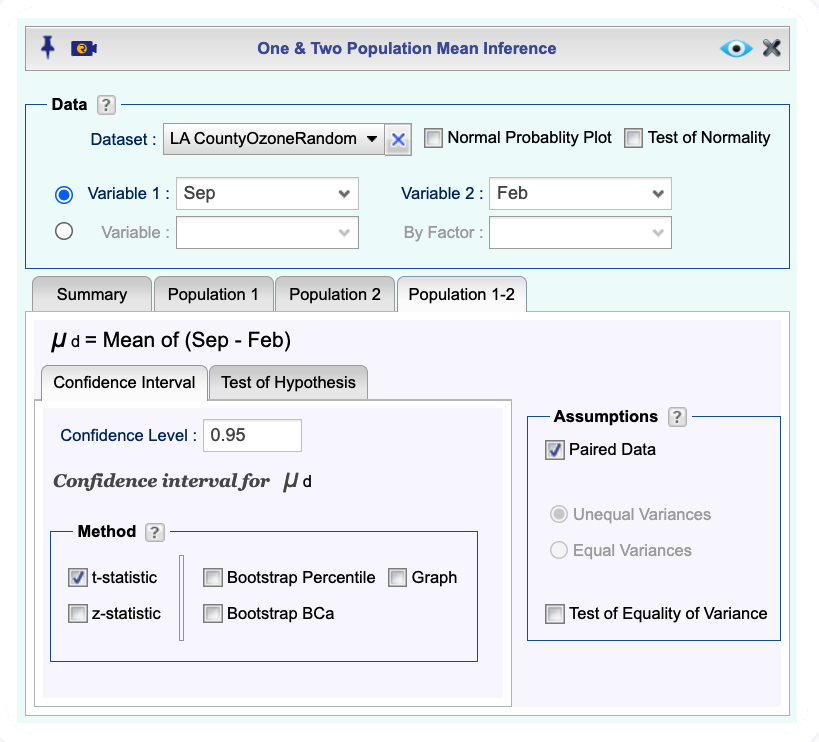Open the Method help question icon

pos(155,532)
